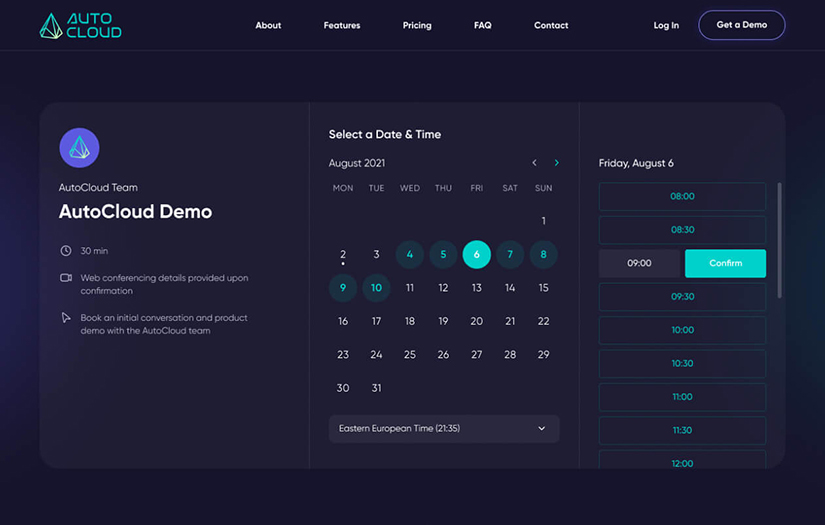The width and height of the screenshot is (825, 525).
Task: Select the 11:30 time slot
Action: pos(682,430)
